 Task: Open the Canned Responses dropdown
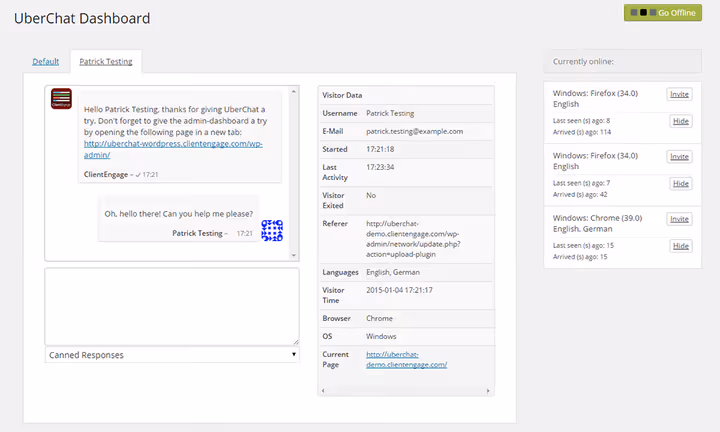pyautogui.click(x=172, y=355)
